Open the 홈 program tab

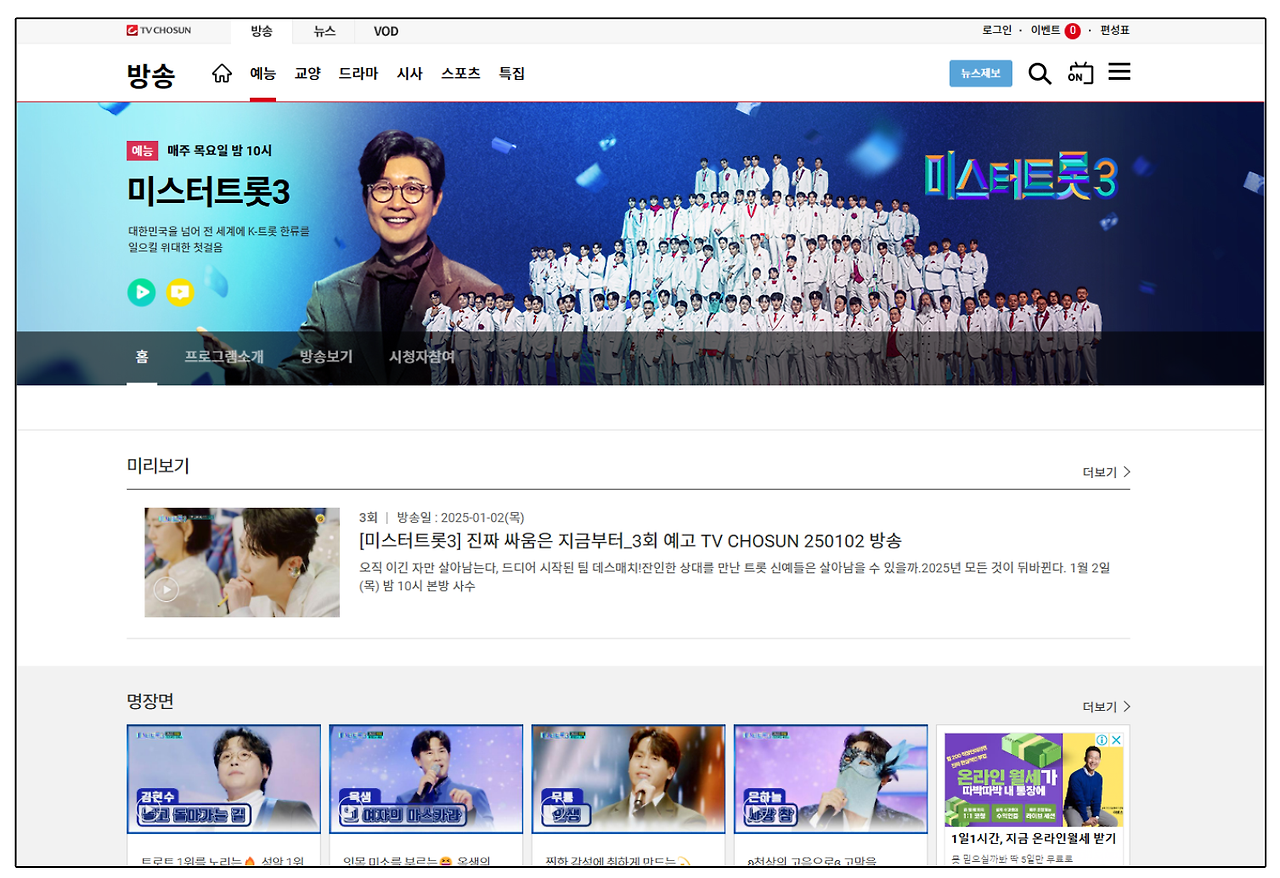(142, 357)
